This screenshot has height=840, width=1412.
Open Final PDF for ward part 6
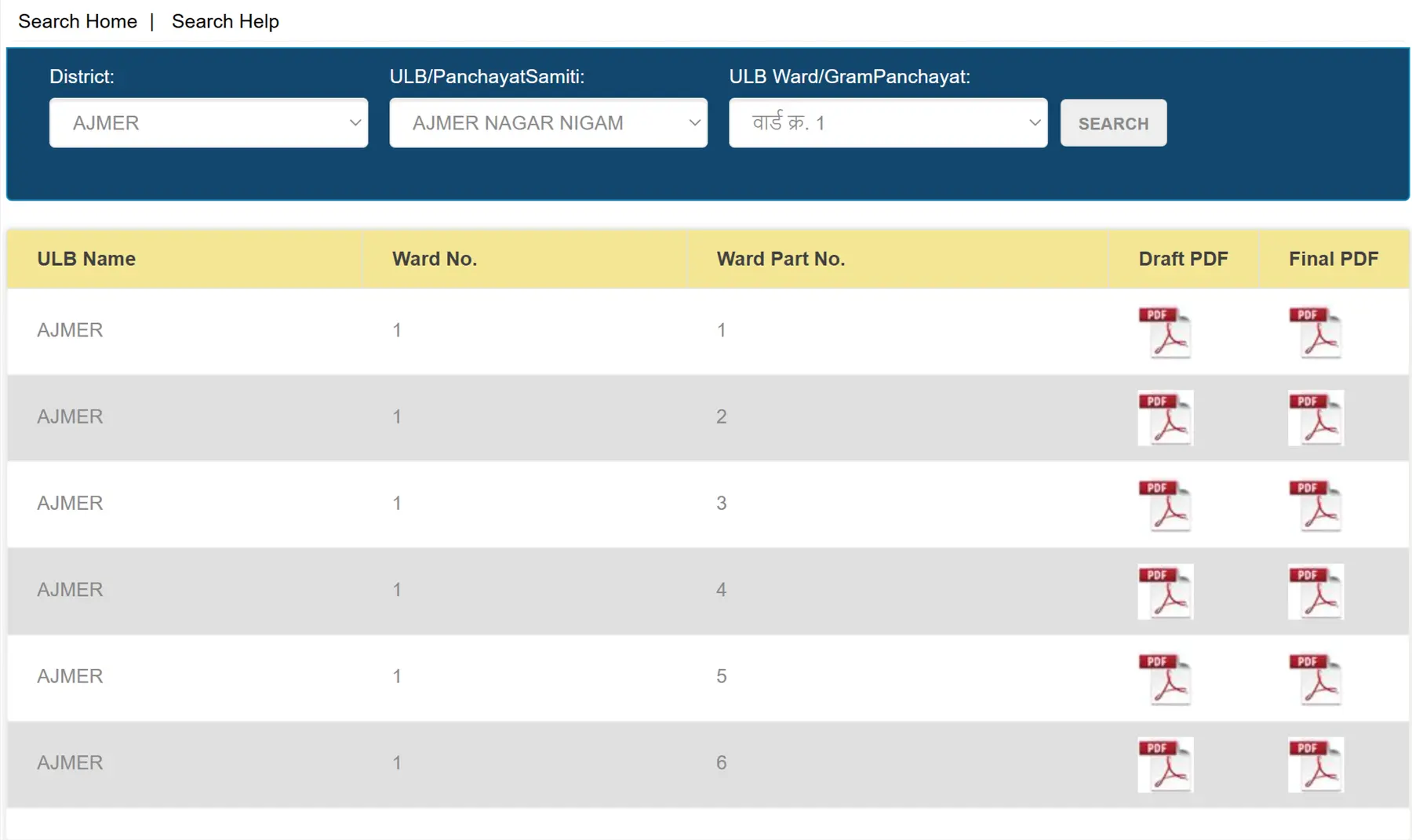(1316, 765)
